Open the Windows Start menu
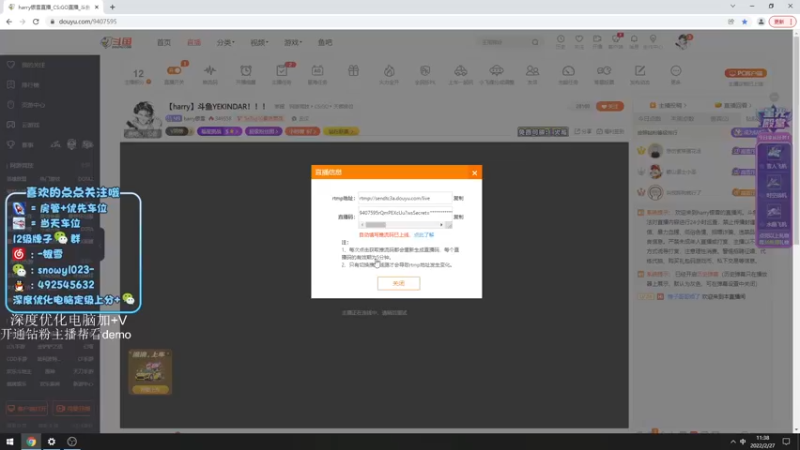The width and height of the screenshot is (800, 450). (10, 441)
